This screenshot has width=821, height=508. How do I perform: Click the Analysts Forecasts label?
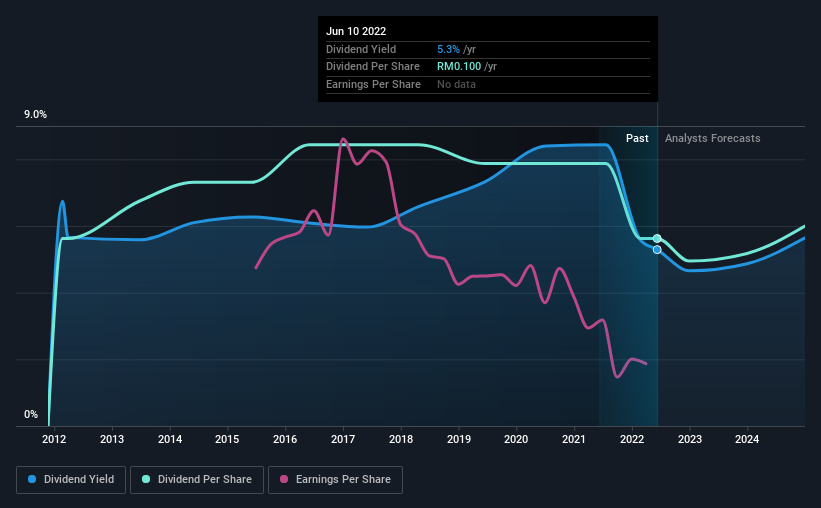click(x=713, y=138)
